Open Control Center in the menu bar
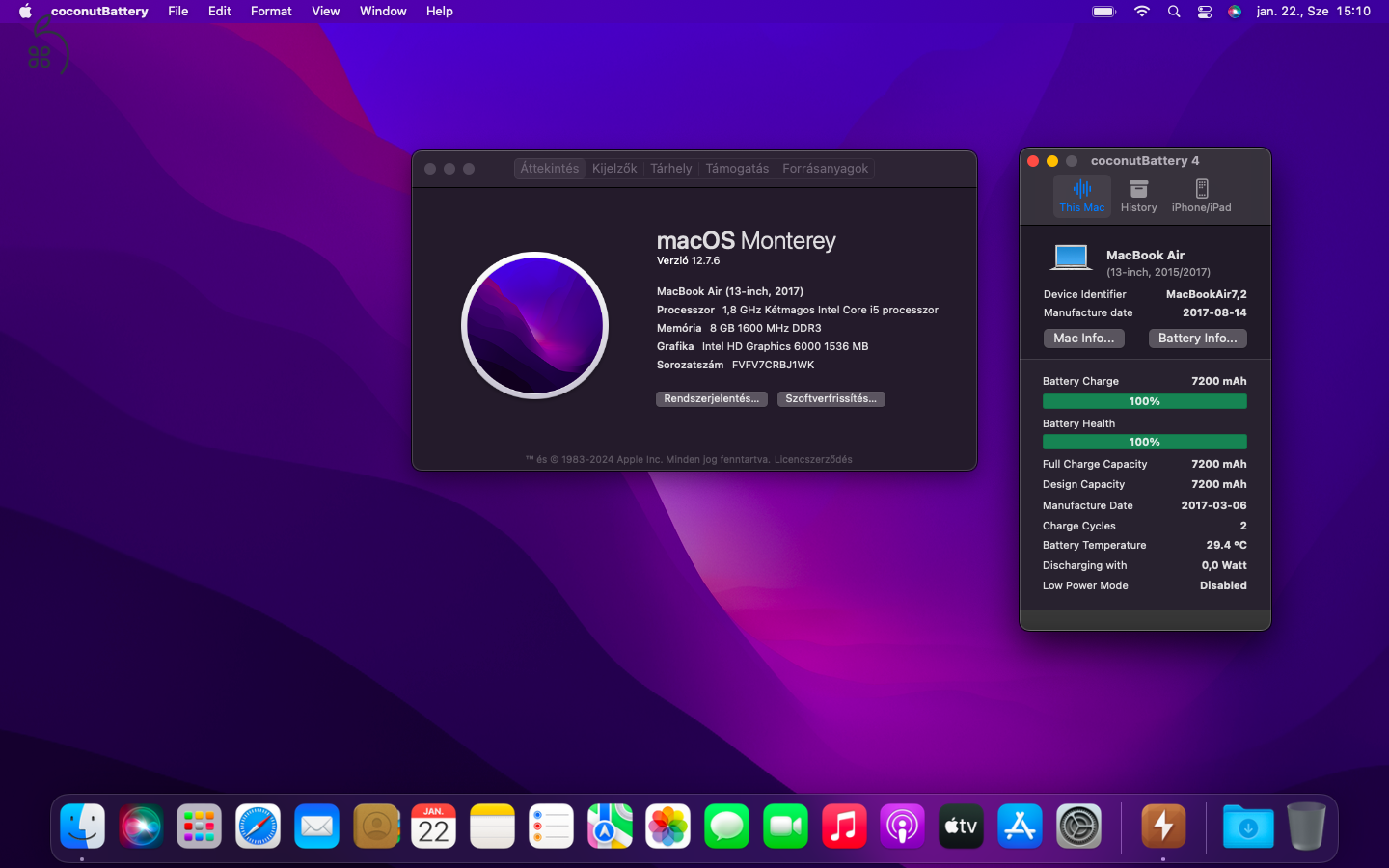This screenshot has height=868, width=1389. click(1205, 12)
